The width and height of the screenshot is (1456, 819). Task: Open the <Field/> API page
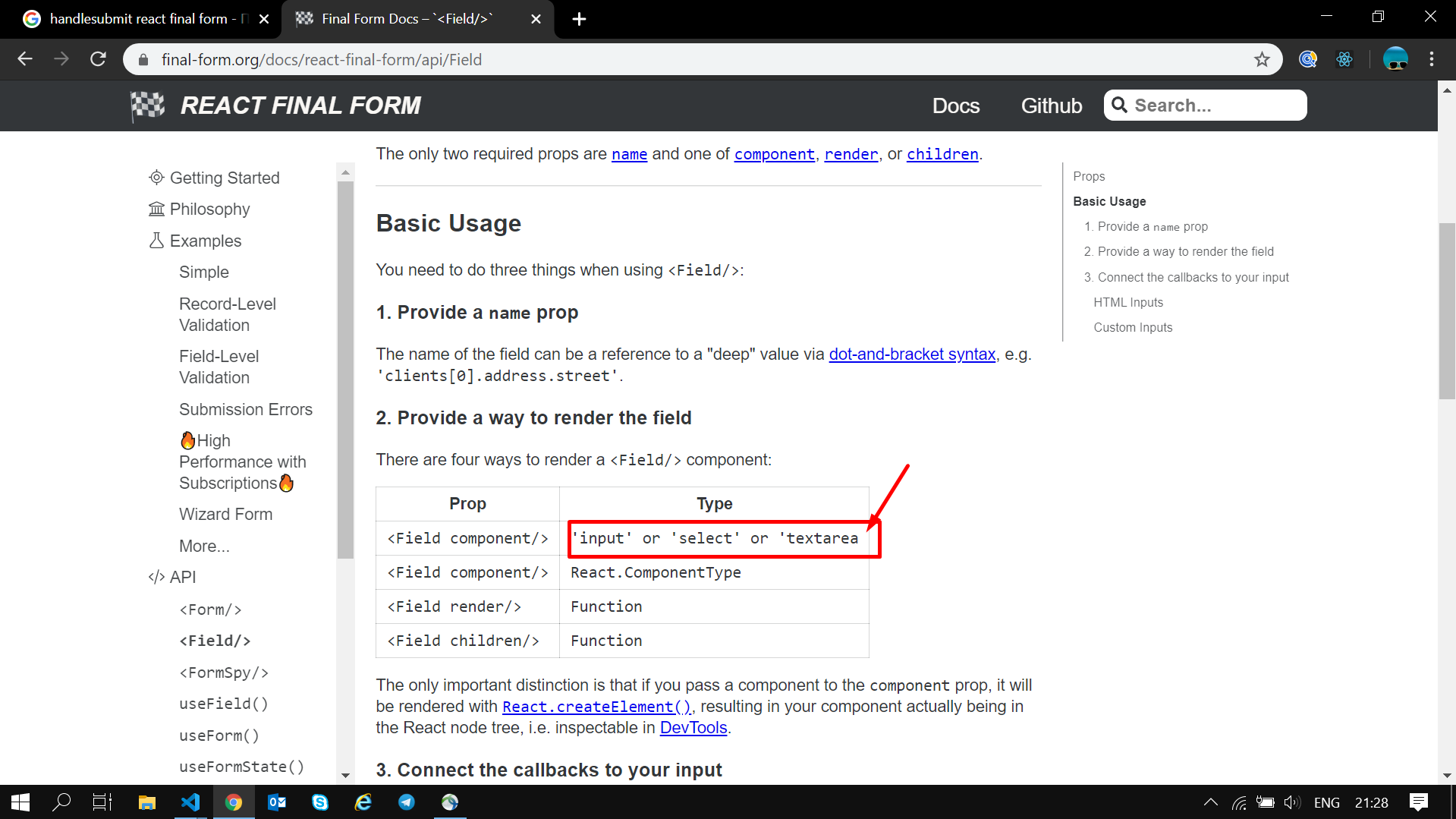coord(215,641)
